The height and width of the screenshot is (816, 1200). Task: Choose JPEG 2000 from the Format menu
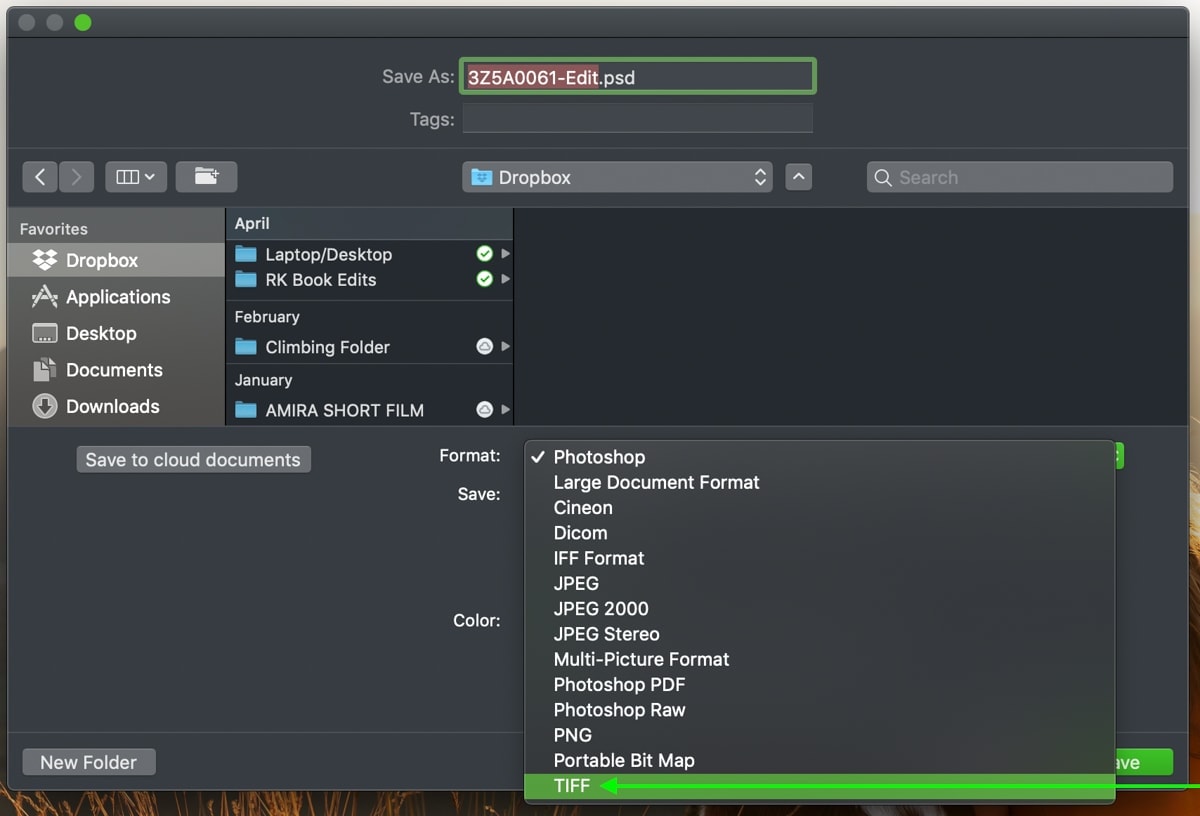(601, 608)
